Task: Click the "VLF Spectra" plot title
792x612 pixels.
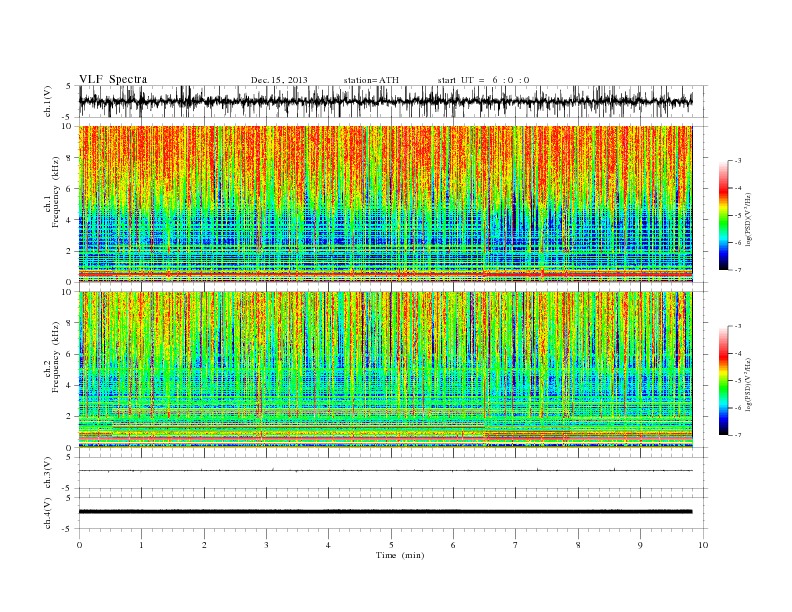Action: pos(113,79)
